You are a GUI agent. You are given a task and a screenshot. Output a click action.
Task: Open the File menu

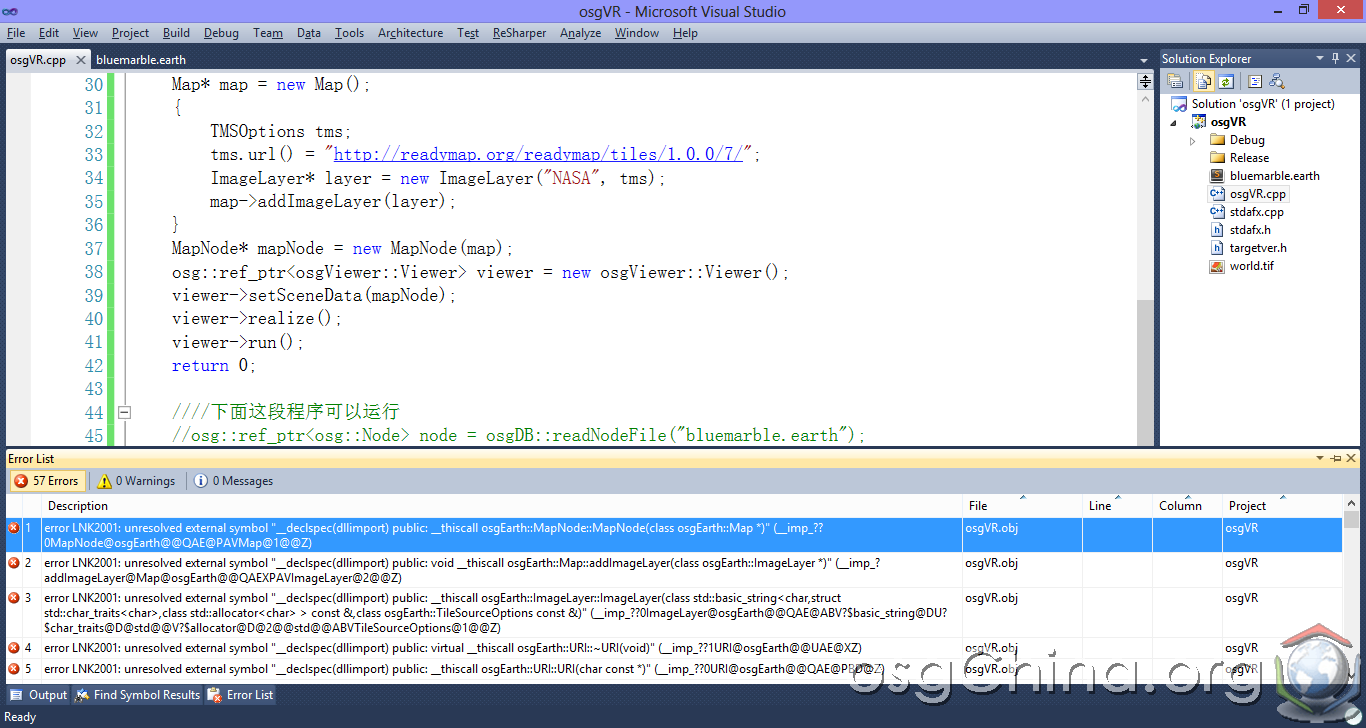[x=16, y=33]
